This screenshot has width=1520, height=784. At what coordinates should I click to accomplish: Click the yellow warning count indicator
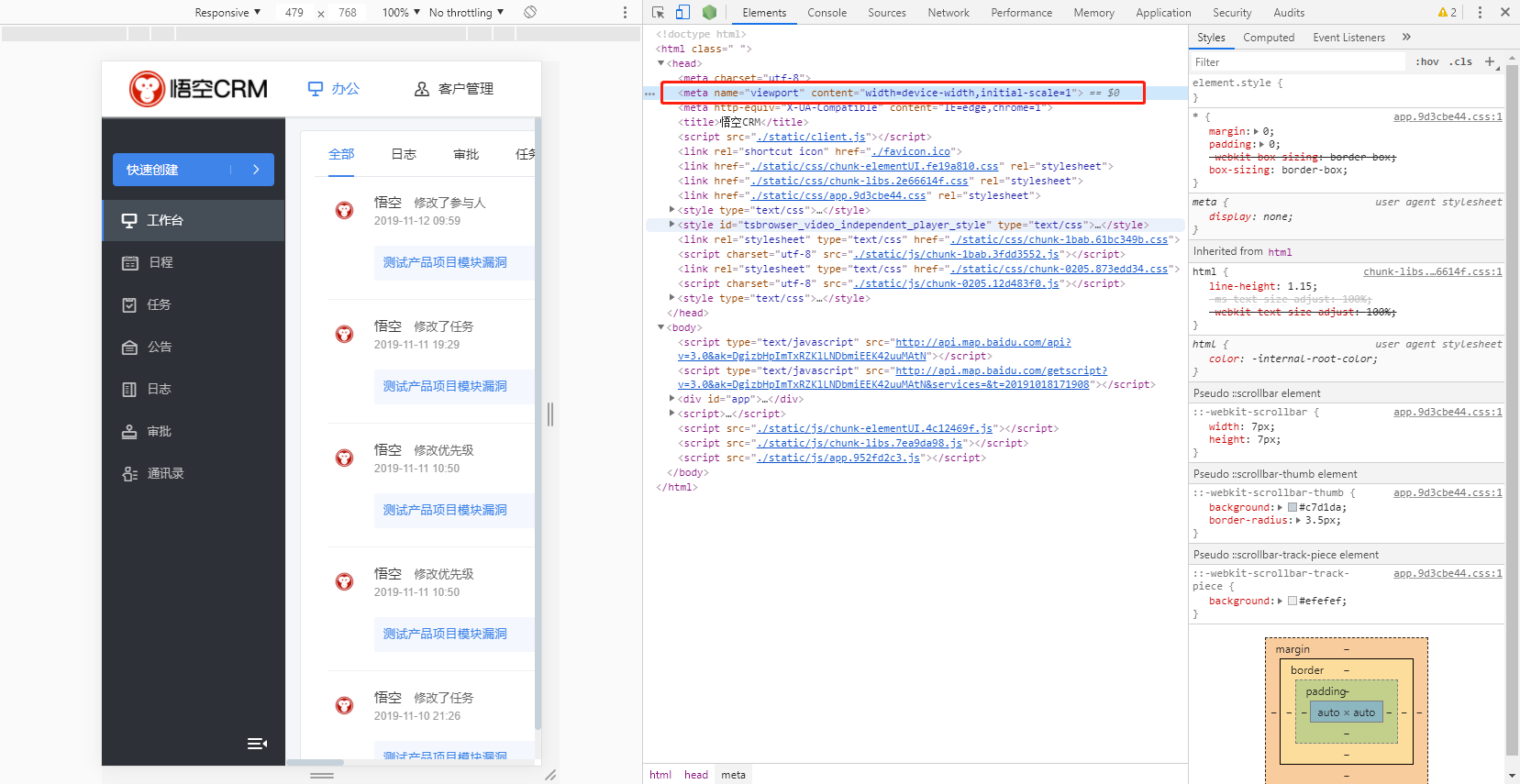pyautogui.click(x=1448, y=13)
